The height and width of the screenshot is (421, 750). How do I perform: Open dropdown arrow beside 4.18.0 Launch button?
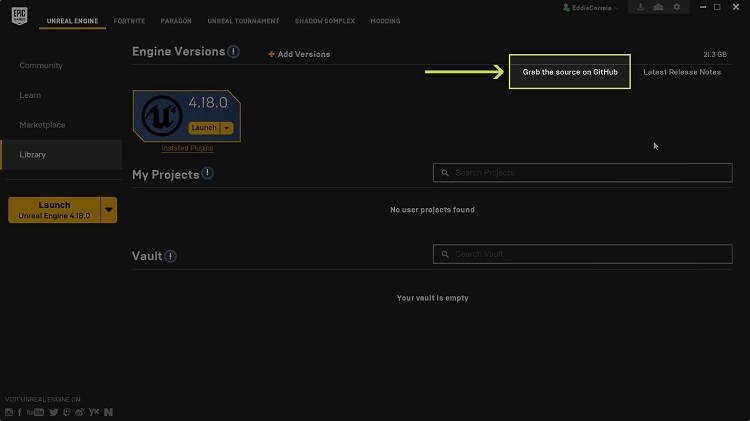pos(227,128)
